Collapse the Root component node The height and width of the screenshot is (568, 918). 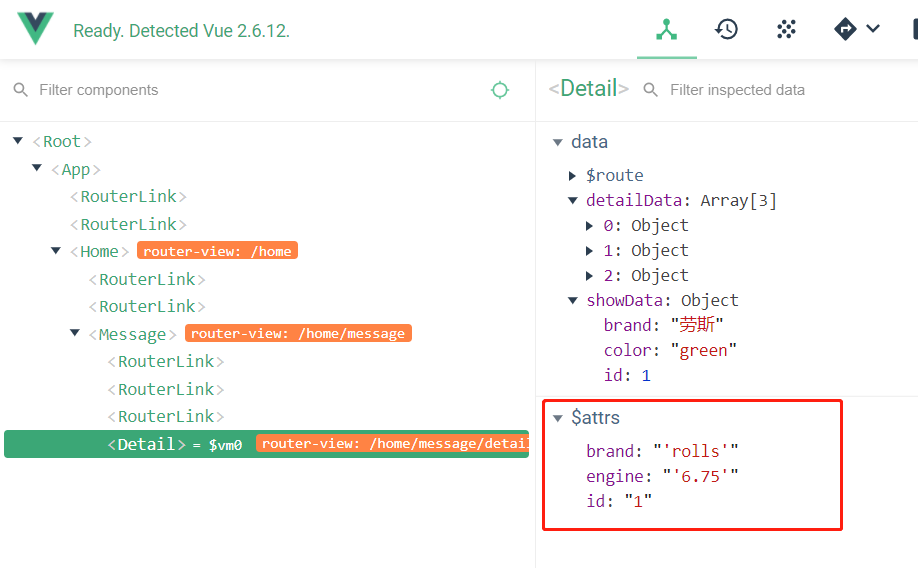(18, 141)
